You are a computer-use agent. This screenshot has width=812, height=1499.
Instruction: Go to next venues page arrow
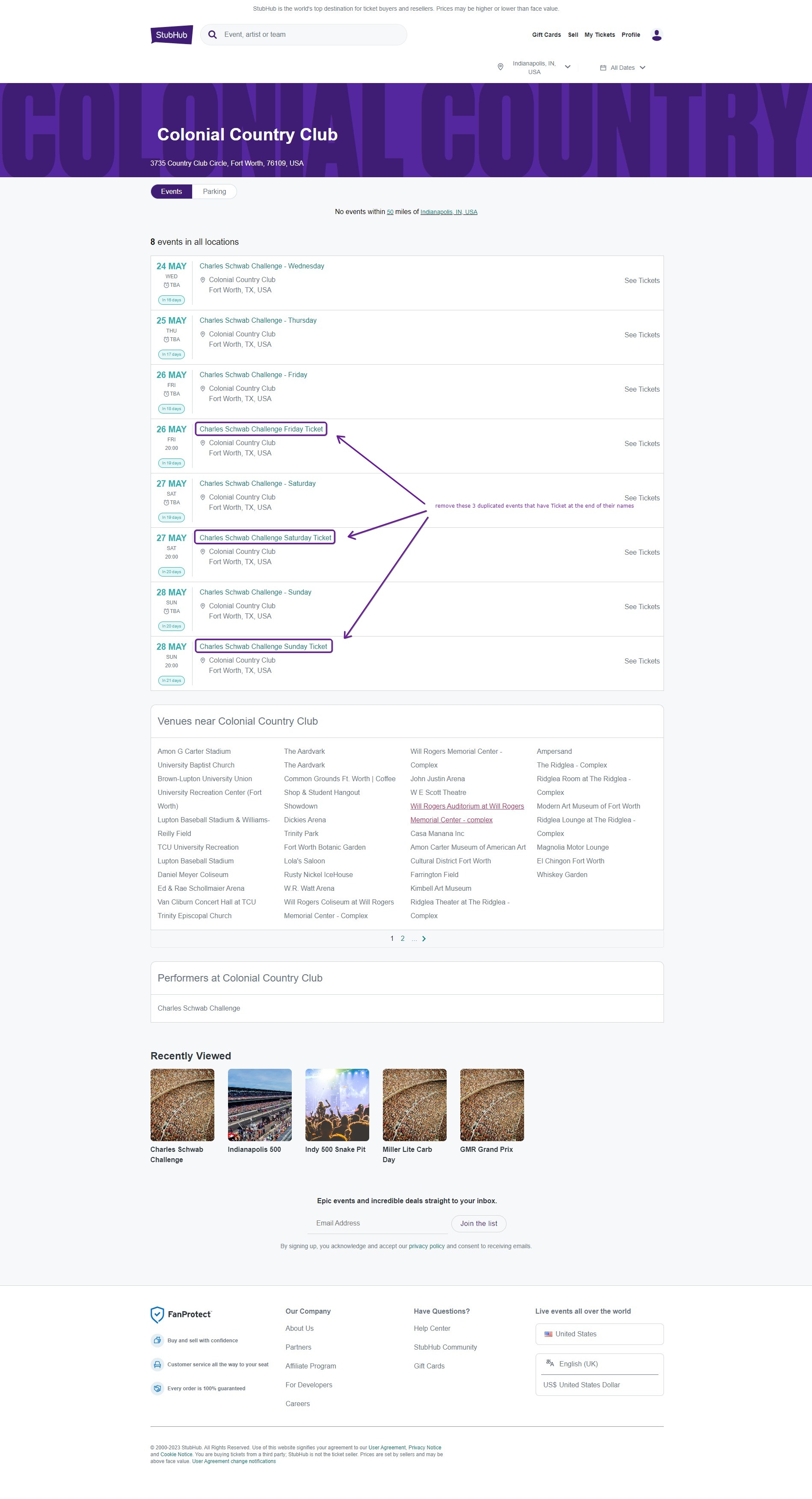424,939
